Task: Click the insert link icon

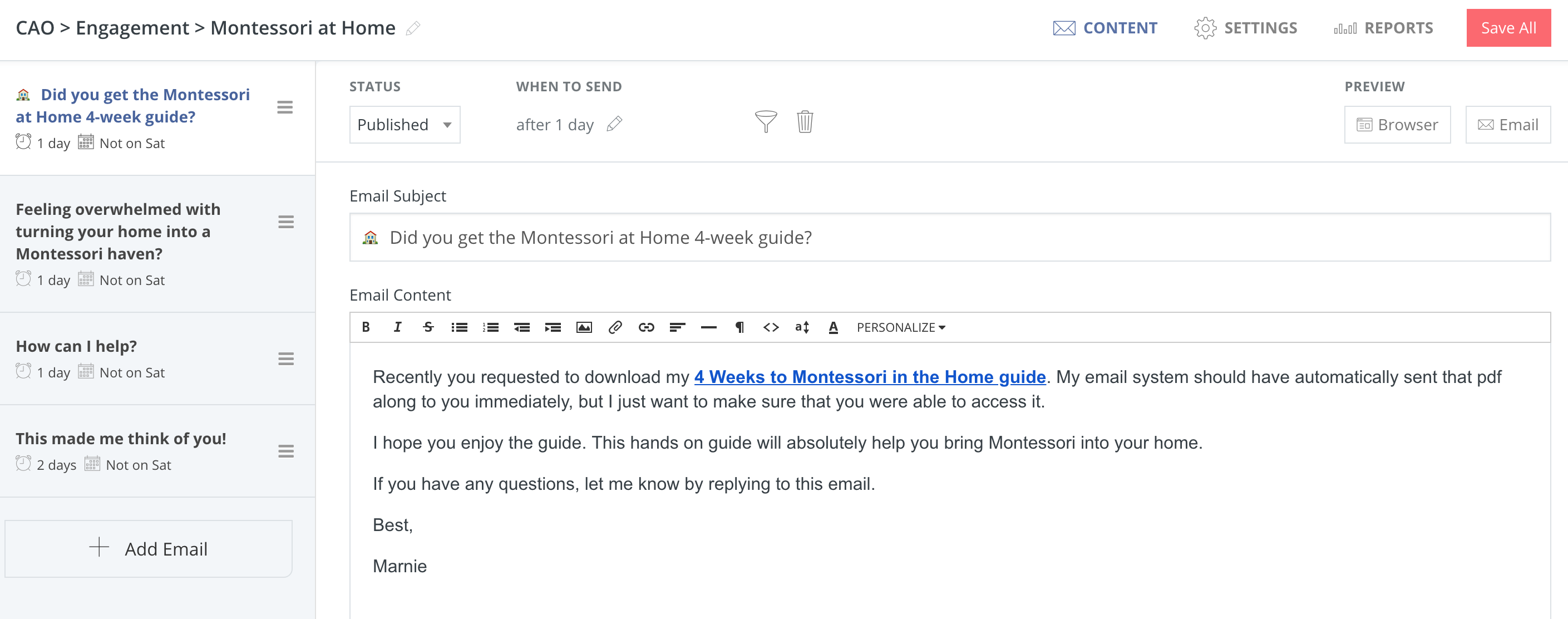Action: tap(647, 327)
